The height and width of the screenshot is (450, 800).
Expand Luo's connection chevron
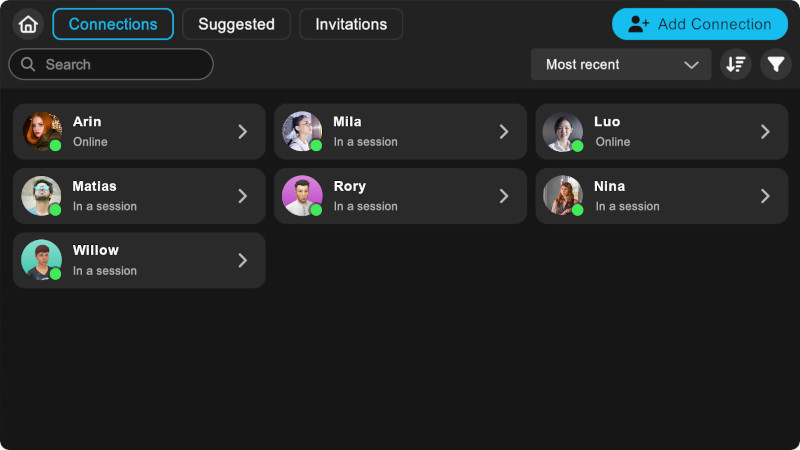[765, 132]
